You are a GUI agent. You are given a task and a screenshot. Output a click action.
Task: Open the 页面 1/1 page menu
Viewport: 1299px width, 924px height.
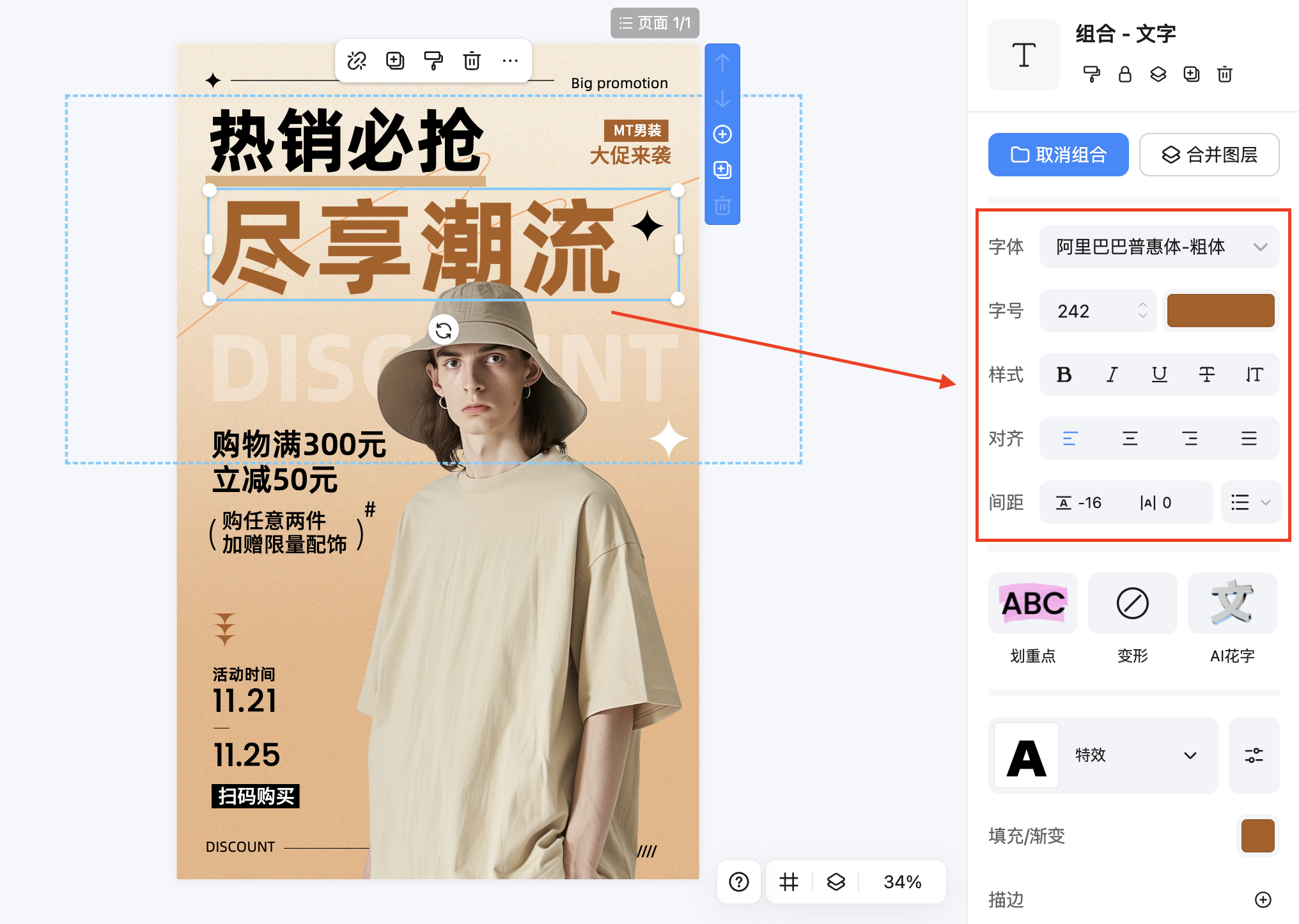tap(655, 23)
